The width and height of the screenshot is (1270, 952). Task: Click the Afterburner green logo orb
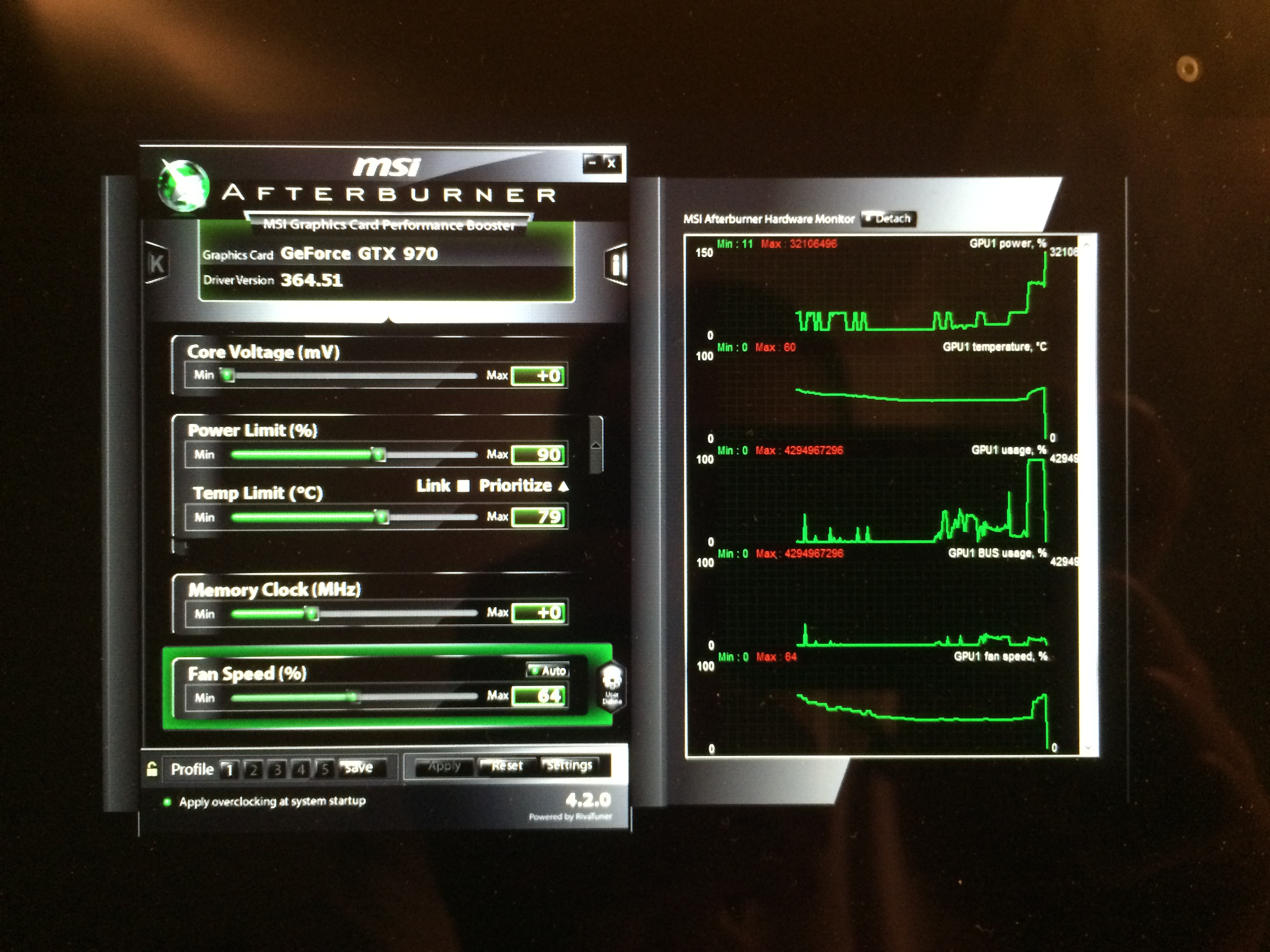[183, 185]
